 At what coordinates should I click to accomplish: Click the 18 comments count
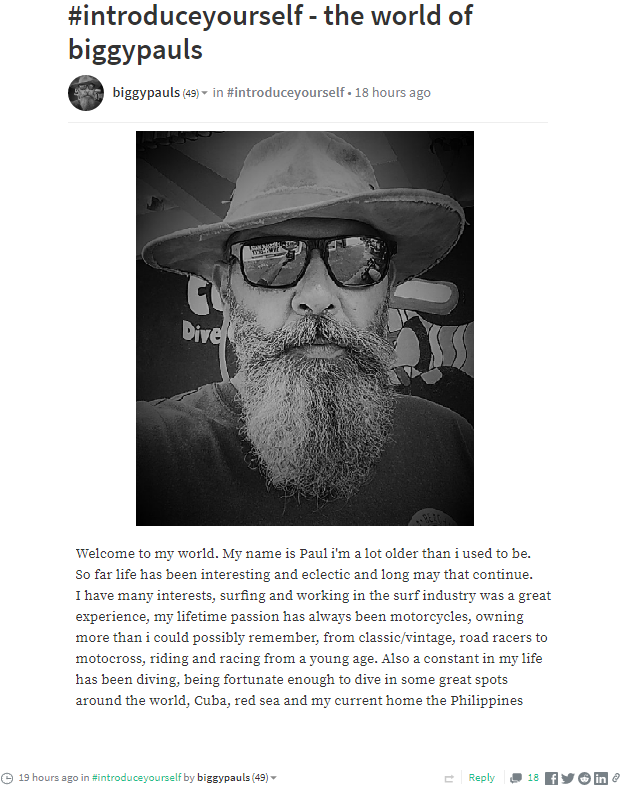click(534, 778)
